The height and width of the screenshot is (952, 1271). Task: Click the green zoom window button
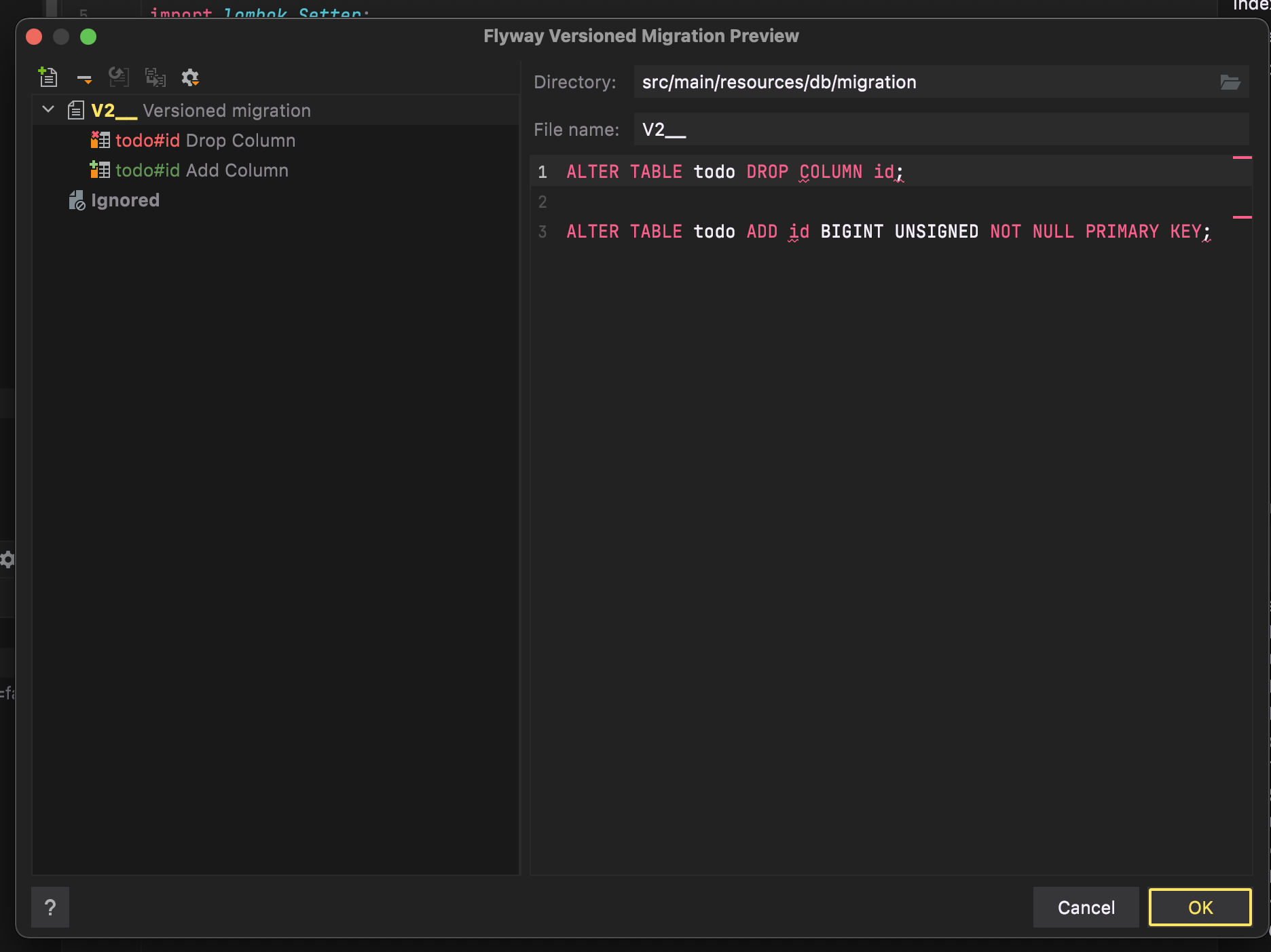coord(88,37)
